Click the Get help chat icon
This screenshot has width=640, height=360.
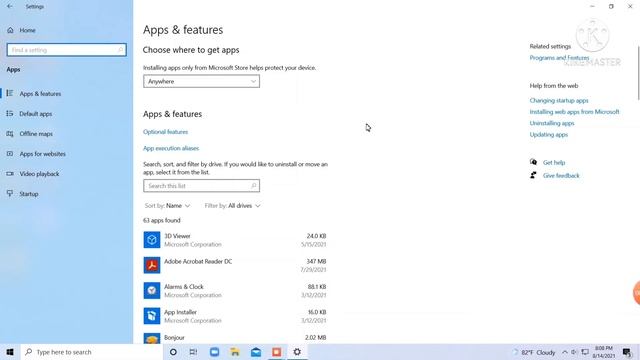[533, 162]
